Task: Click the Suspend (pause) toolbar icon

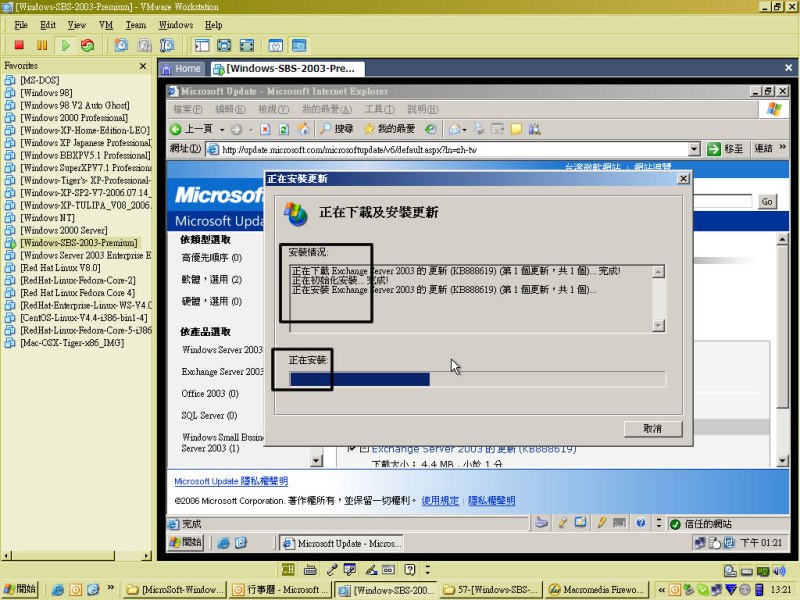Action: pyautogui.click(x=42, y=45)
